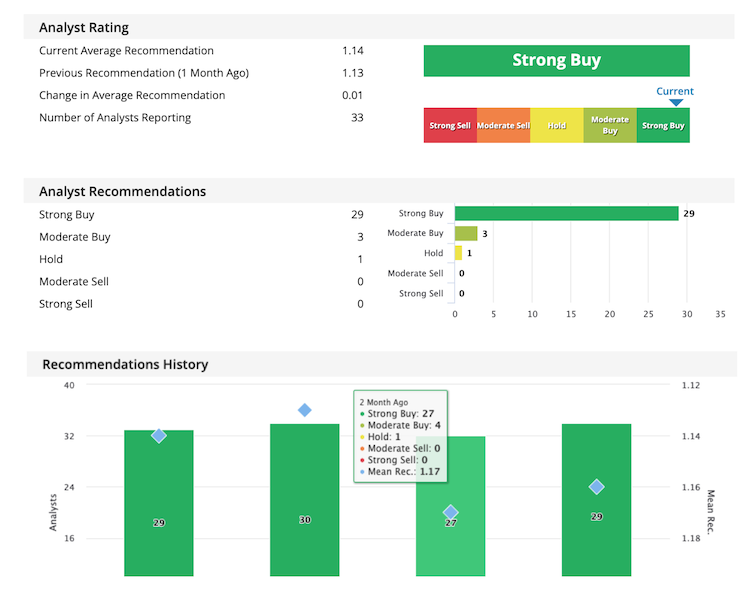Select the yellow Hold rating segment
Screen dimensions: 750x597
tap(556, 126)
